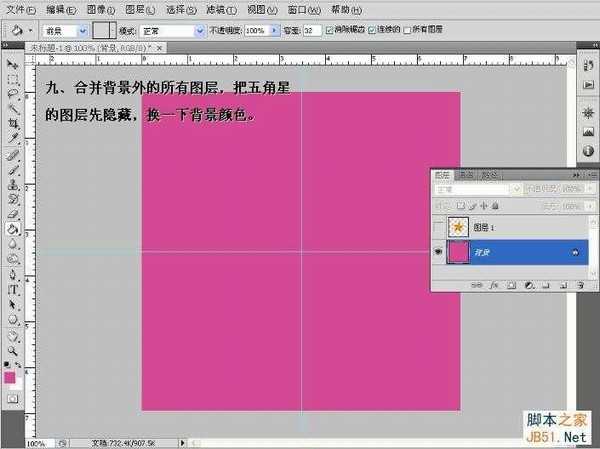Expand the 不透明度 opacity slider arrow
600x449 pixels.
click(x=275, y=31)
